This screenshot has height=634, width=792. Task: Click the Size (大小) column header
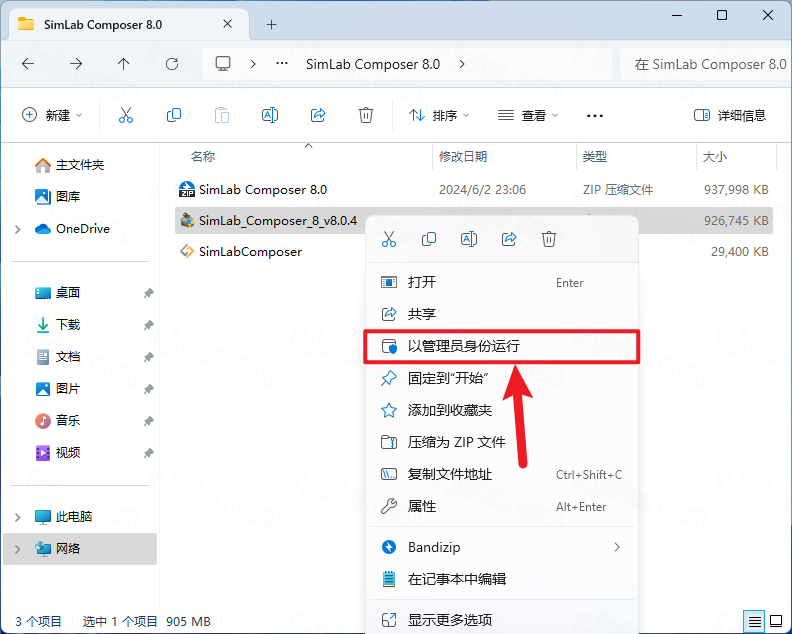tap(715, 157)
